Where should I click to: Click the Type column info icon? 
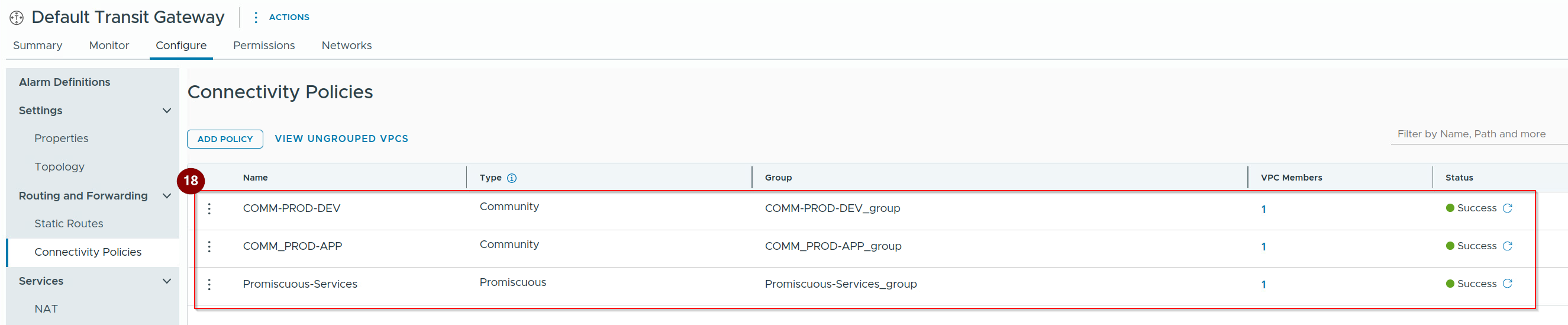(x=512, y=178)
